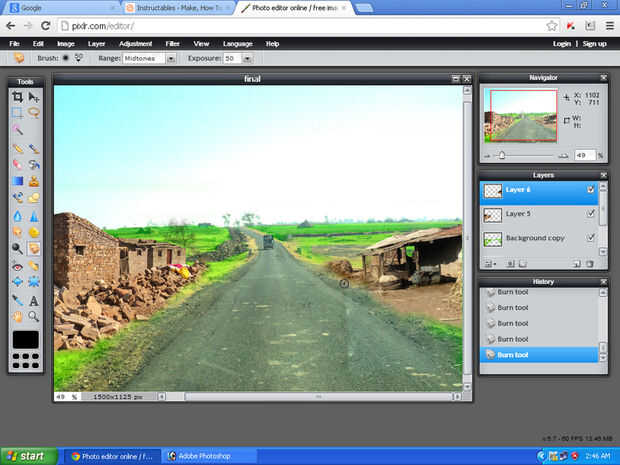620x465 pixels.
Task: Click the browser reload button
Action: click(x=45, y=26)
